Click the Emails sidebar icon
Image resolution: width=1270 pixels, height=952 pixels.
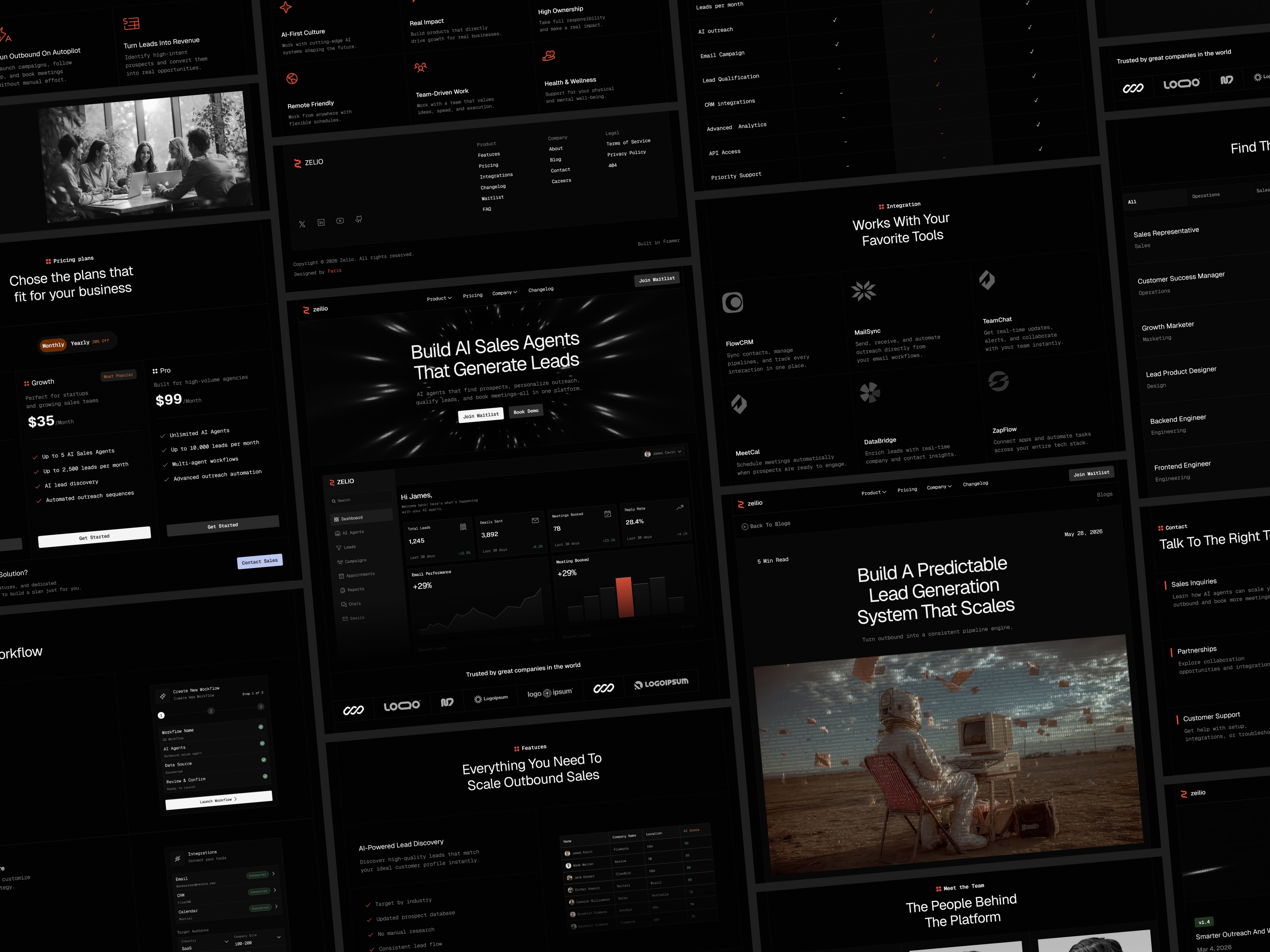point(345,618)
